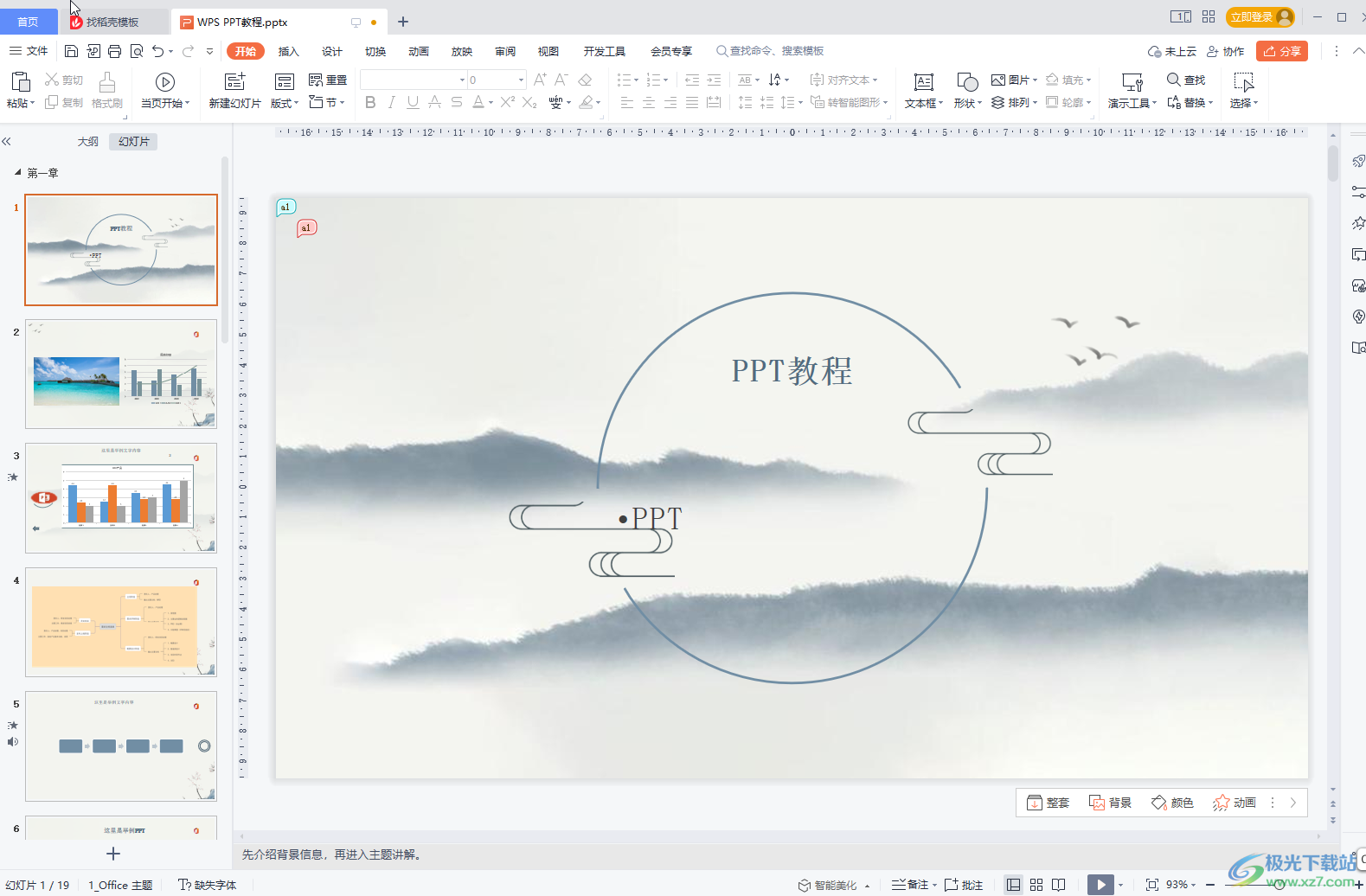Click the Save icon in quick access toolbar
This screenshot has width=1366, height=896.
72,51
